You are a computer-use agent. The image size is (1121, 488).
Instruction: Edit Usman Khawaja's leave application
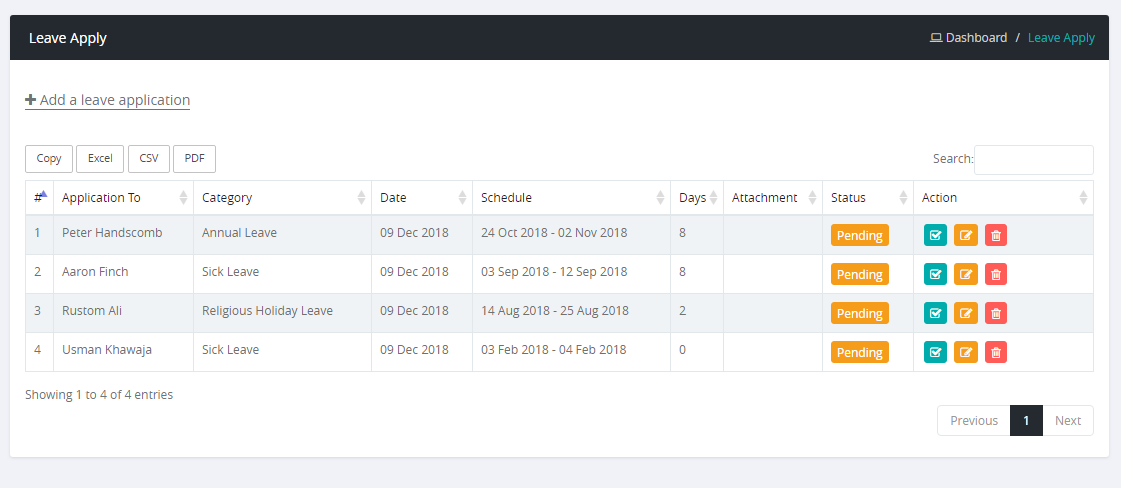tap(965, 352)
